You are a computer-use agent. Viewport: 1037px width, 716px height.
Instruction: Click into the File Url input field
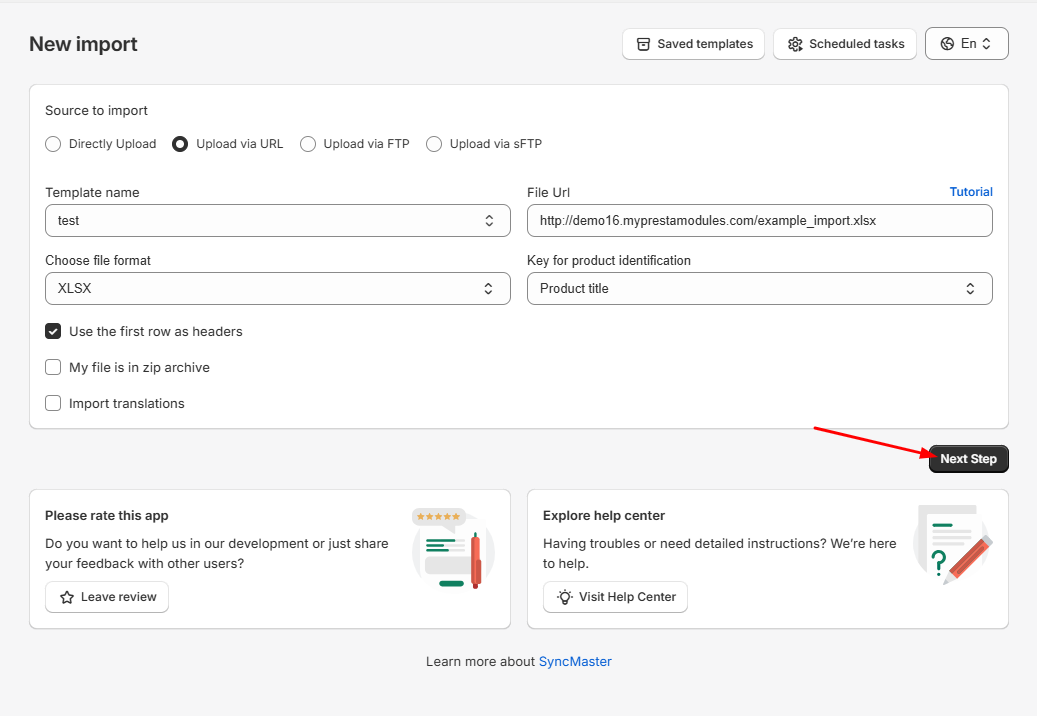pyautogui.click(x=759, y=220)
